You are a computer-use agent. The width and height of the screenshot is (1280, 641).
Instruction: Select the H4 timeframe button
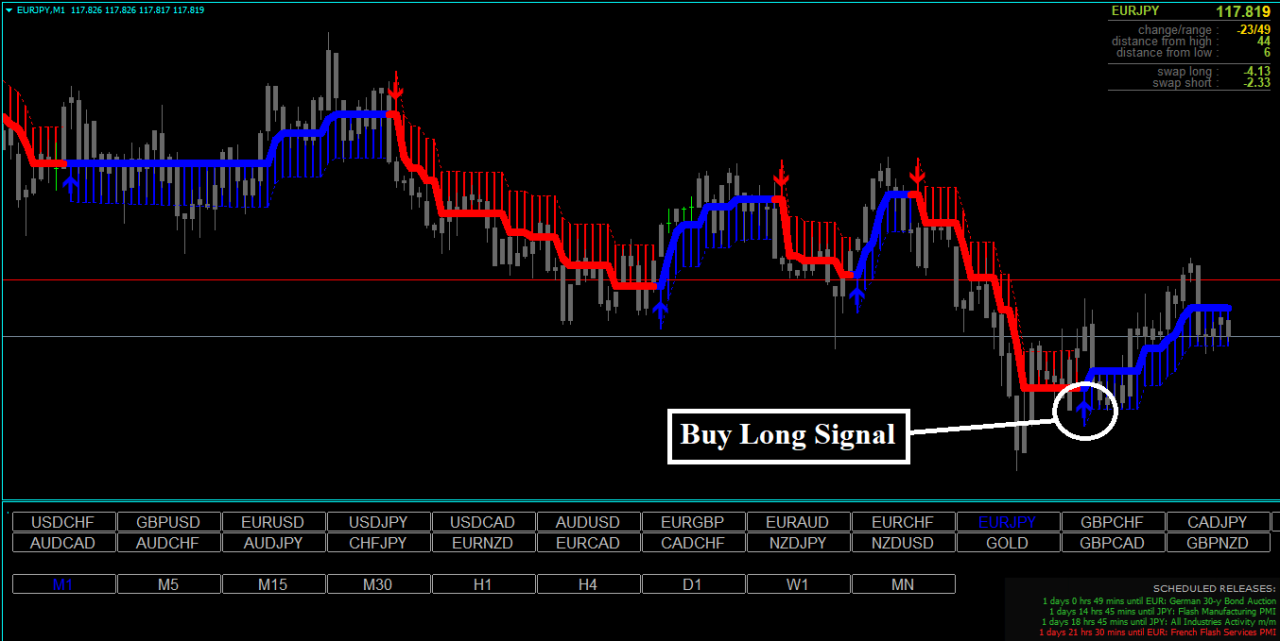[x=589, y=584]
